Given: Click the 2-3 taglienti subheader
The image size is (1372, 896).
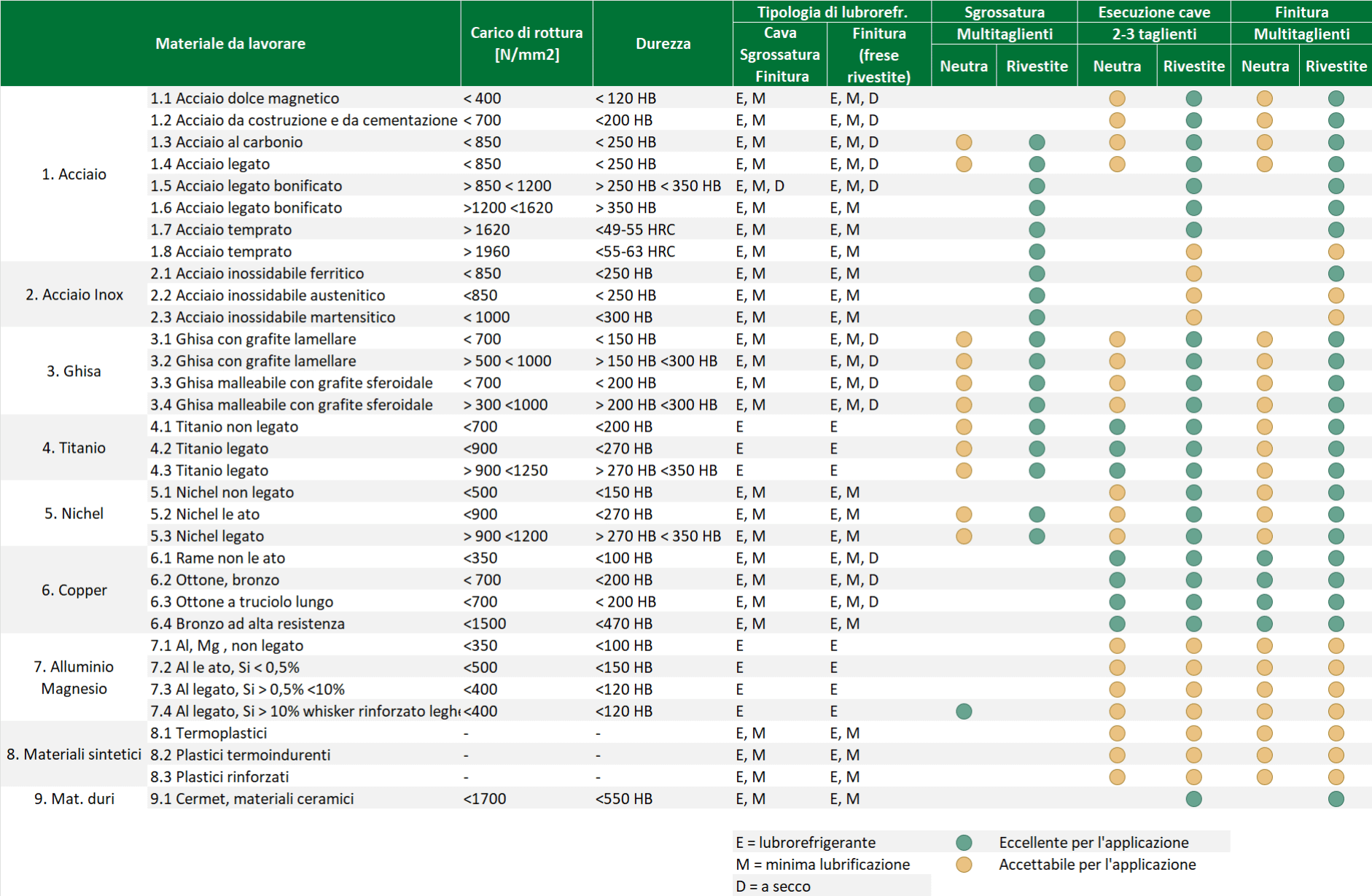Looking at the screenshot, I should click(x=1154, y=34).
